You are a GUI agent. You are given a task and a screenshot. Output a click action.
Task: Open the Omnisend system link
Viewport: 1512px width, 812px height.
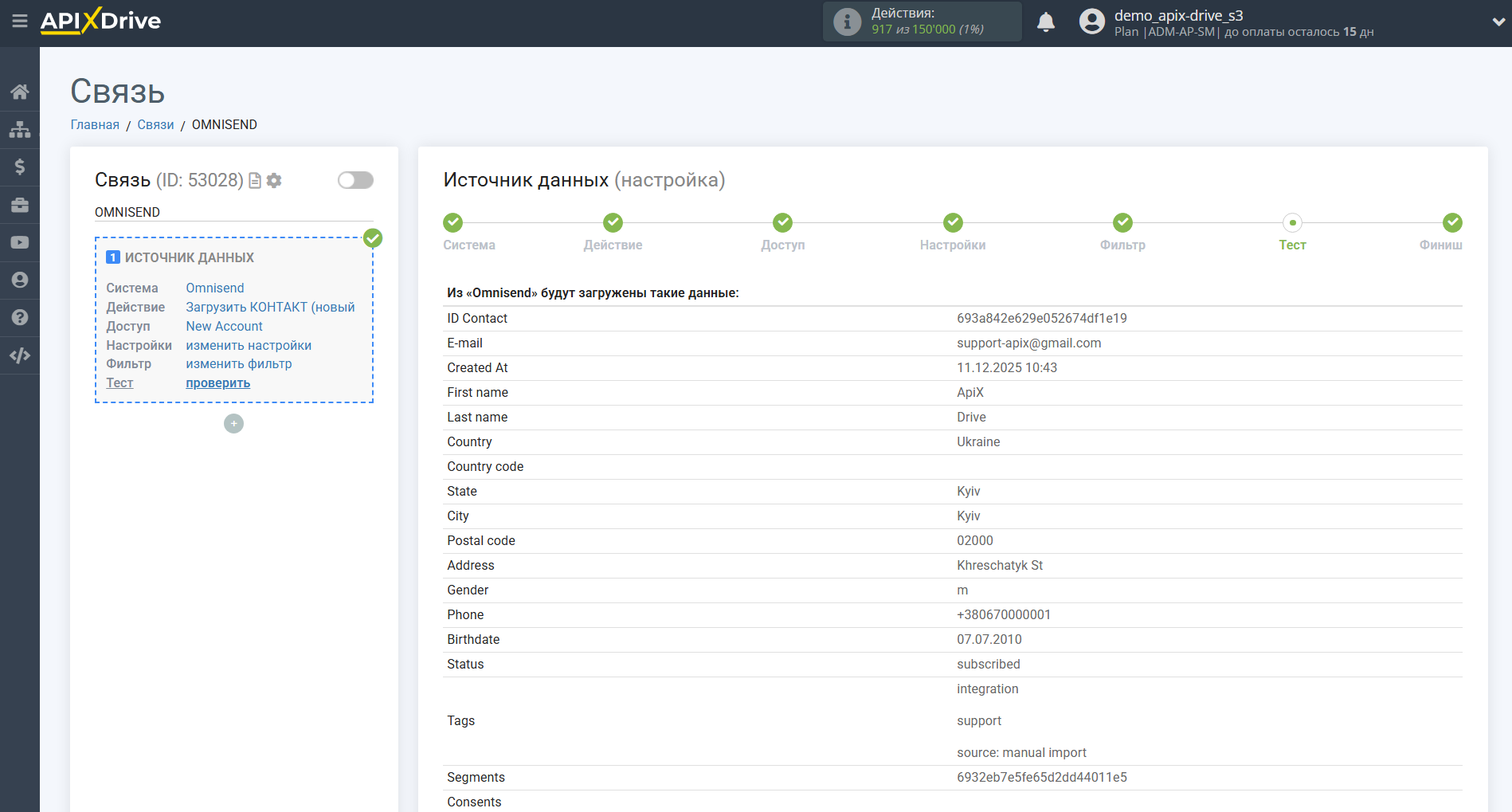(x=215, y=288)
